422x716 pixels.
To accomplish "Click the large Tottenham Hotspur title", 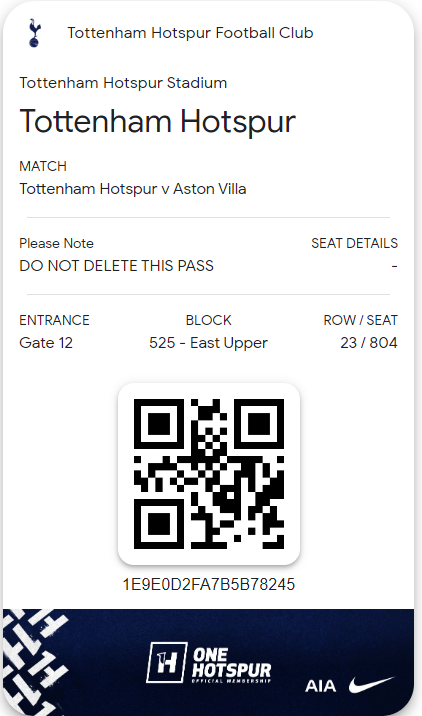I will pyautogui.click(x=158, y=122).
